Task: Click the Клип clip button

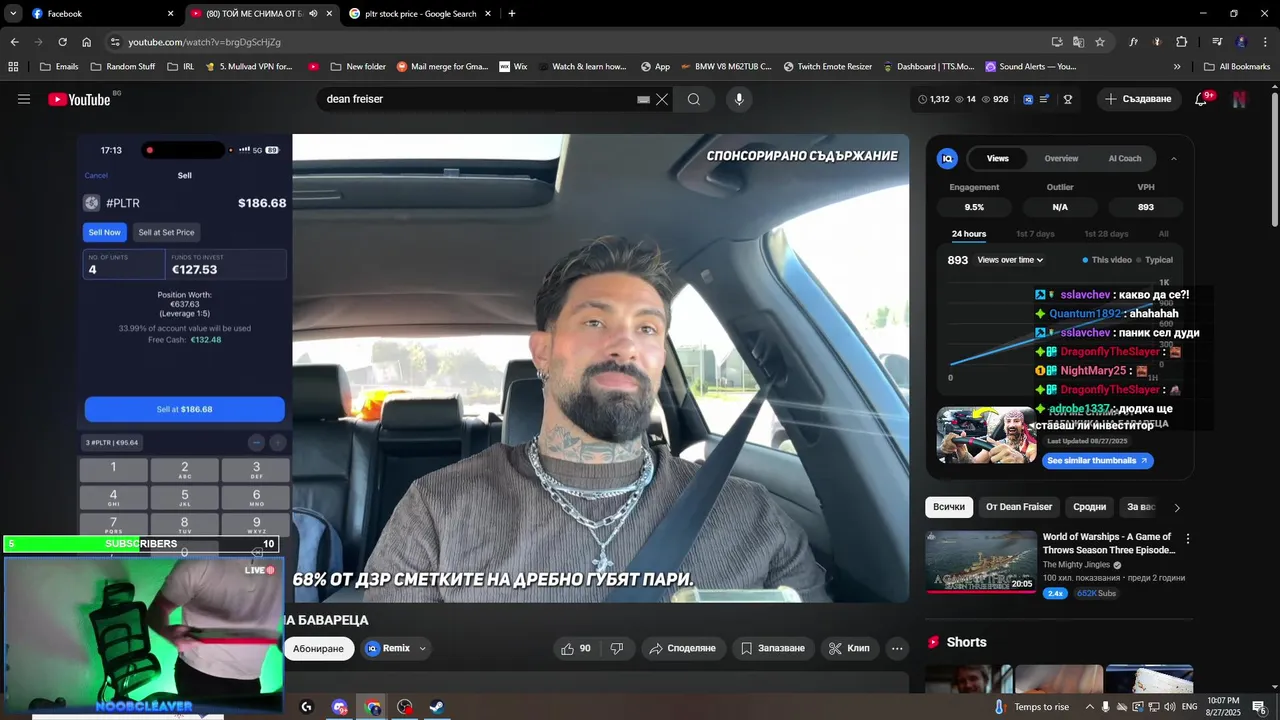Action: (x=850, y=648)
